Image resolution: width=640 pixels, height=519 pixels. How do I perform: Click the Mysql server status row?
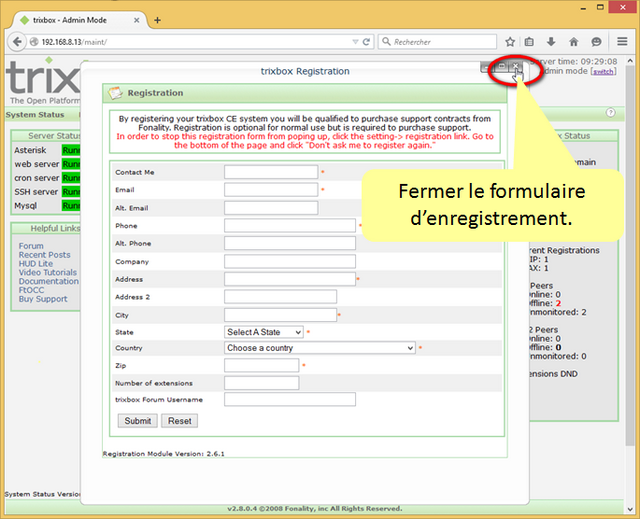47,206
